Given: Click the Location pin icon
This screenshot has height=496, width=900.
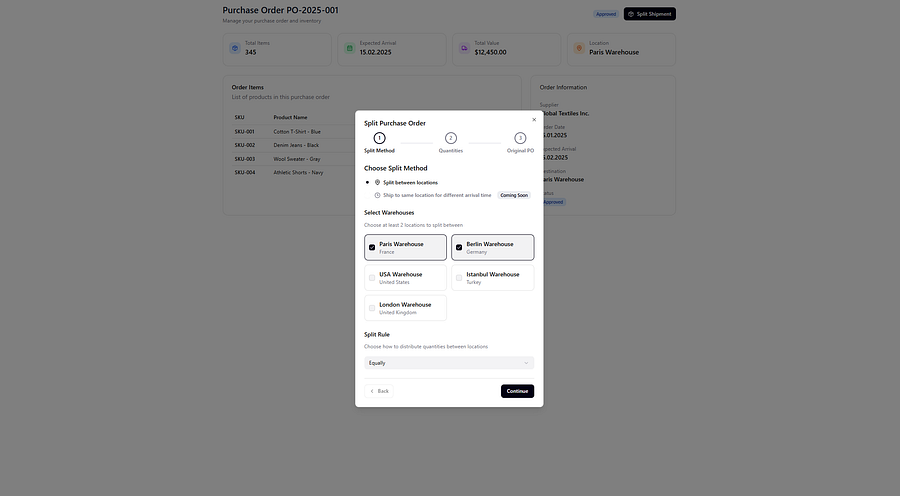Looking at the screenshot, I should [579, 48].
